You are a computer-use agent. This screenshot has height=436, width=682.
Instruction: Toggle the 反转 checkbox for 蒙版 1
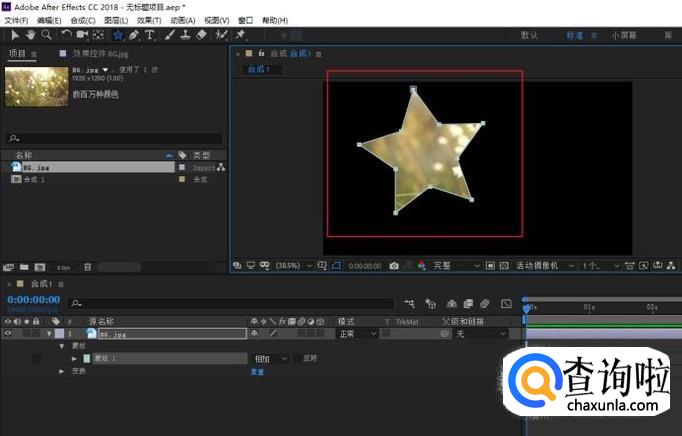298,358
